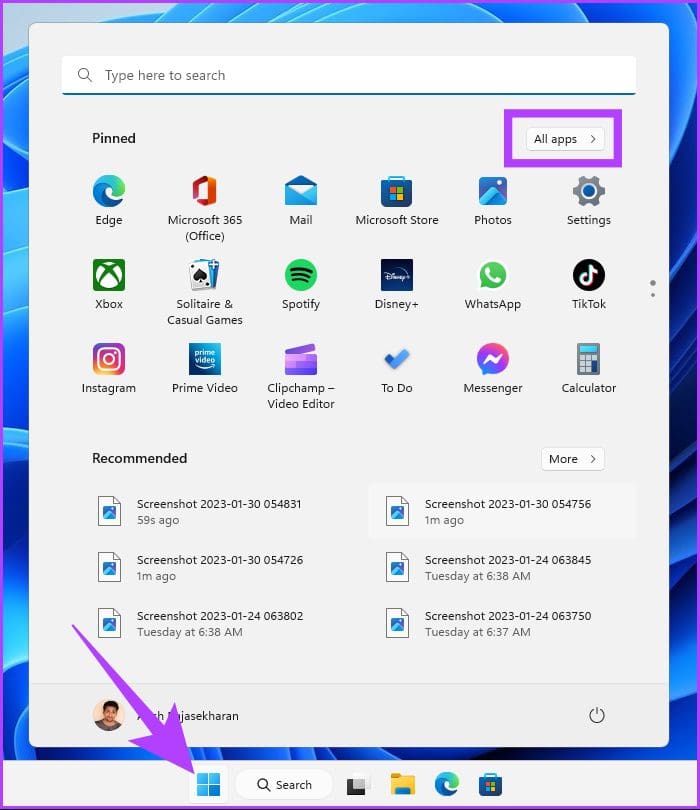Viewport: 700px width, 810px height.
Task: Open Settings from pinned apps
Action: coord(588,200)
